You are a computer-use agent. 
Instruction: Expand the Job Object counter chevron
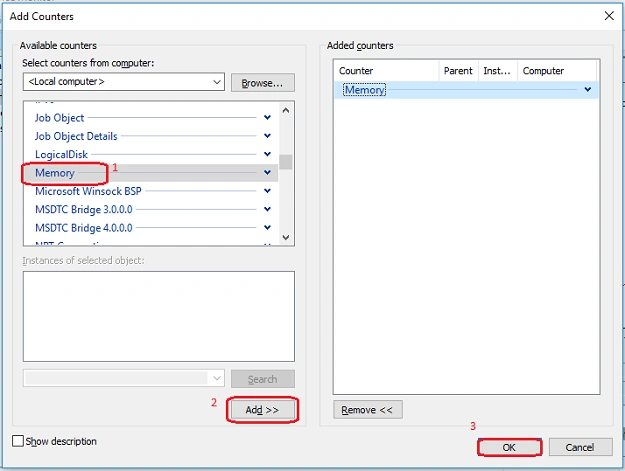pos(267,118)
